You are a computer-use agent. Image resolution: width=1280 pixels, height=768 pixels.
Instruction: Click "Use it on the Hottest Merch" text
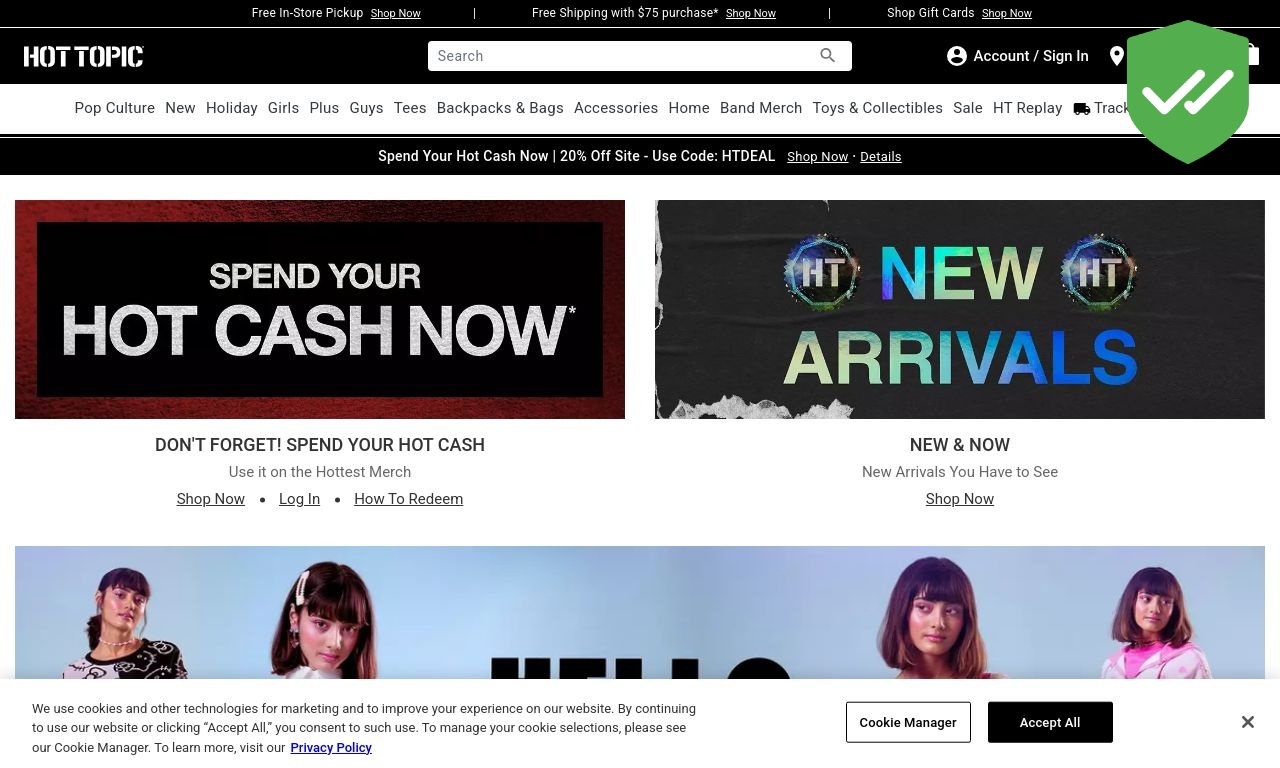point(320,472)
